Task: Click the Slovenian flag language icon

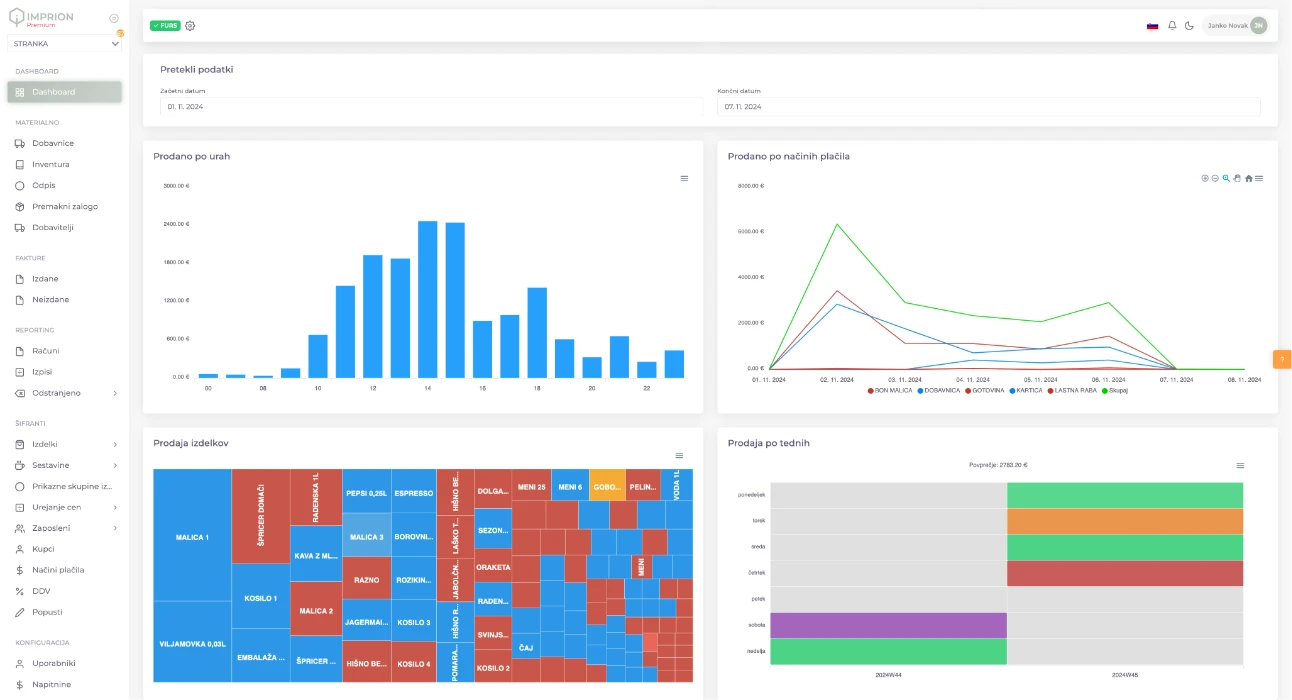Action: (1152, 25)
